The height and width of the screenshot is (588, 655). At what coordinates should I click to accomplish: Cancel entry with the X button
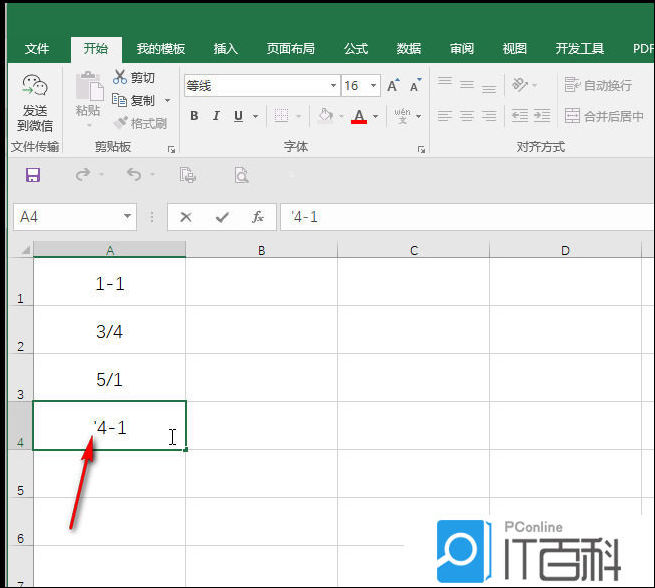click(x=186, y=217)
